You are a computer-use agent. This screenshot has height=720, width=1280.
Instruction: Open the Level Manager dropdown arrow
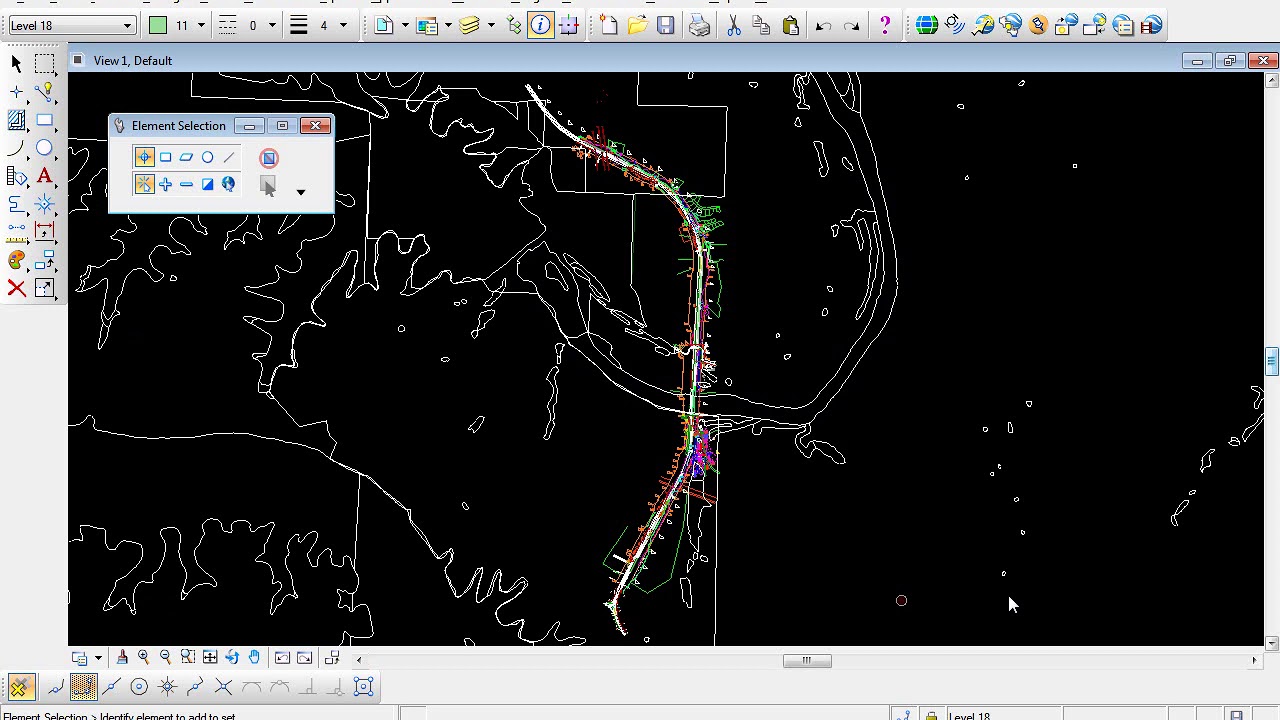[x=491, y=25]
